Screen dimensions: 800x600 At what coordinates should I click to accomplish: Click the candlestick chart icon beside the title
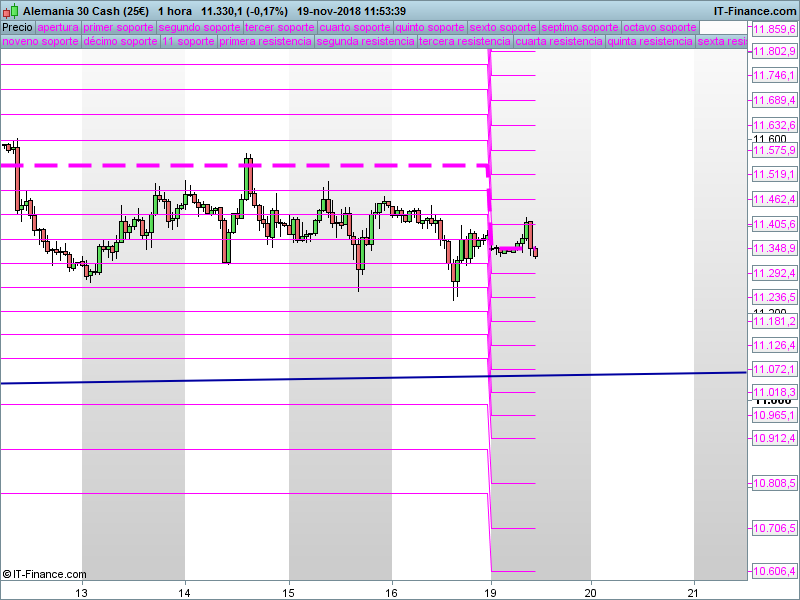click(10, 11)
